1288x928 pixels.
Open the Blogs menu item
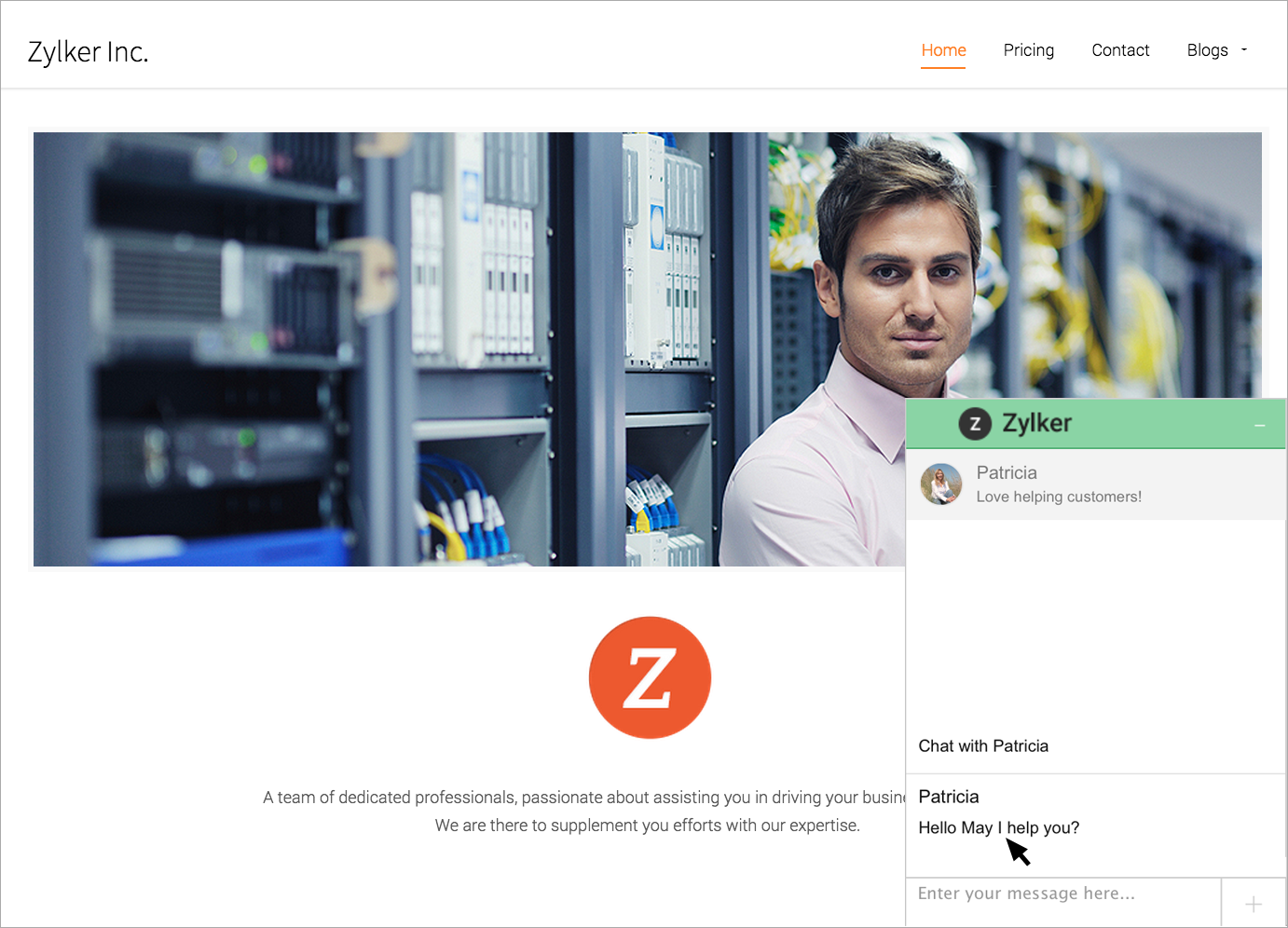1207,50
